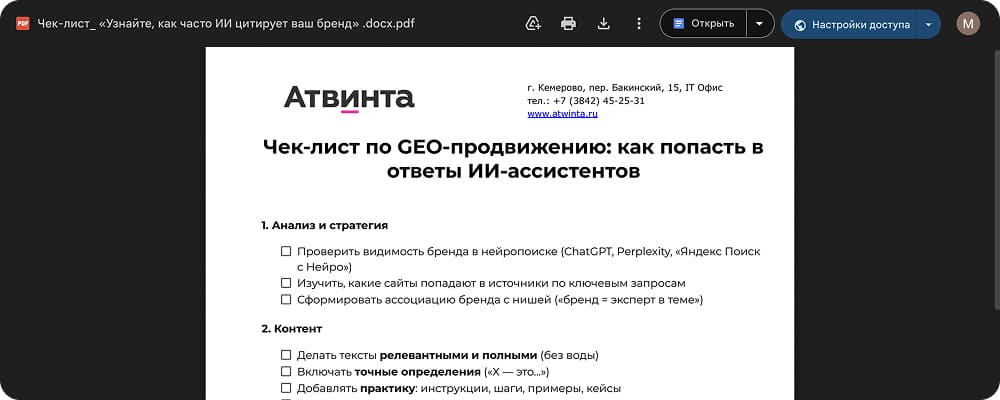This screenshot has height=400, width=1000.
Task: Click the PDF file type icon
Action: (x=22, y=23)
